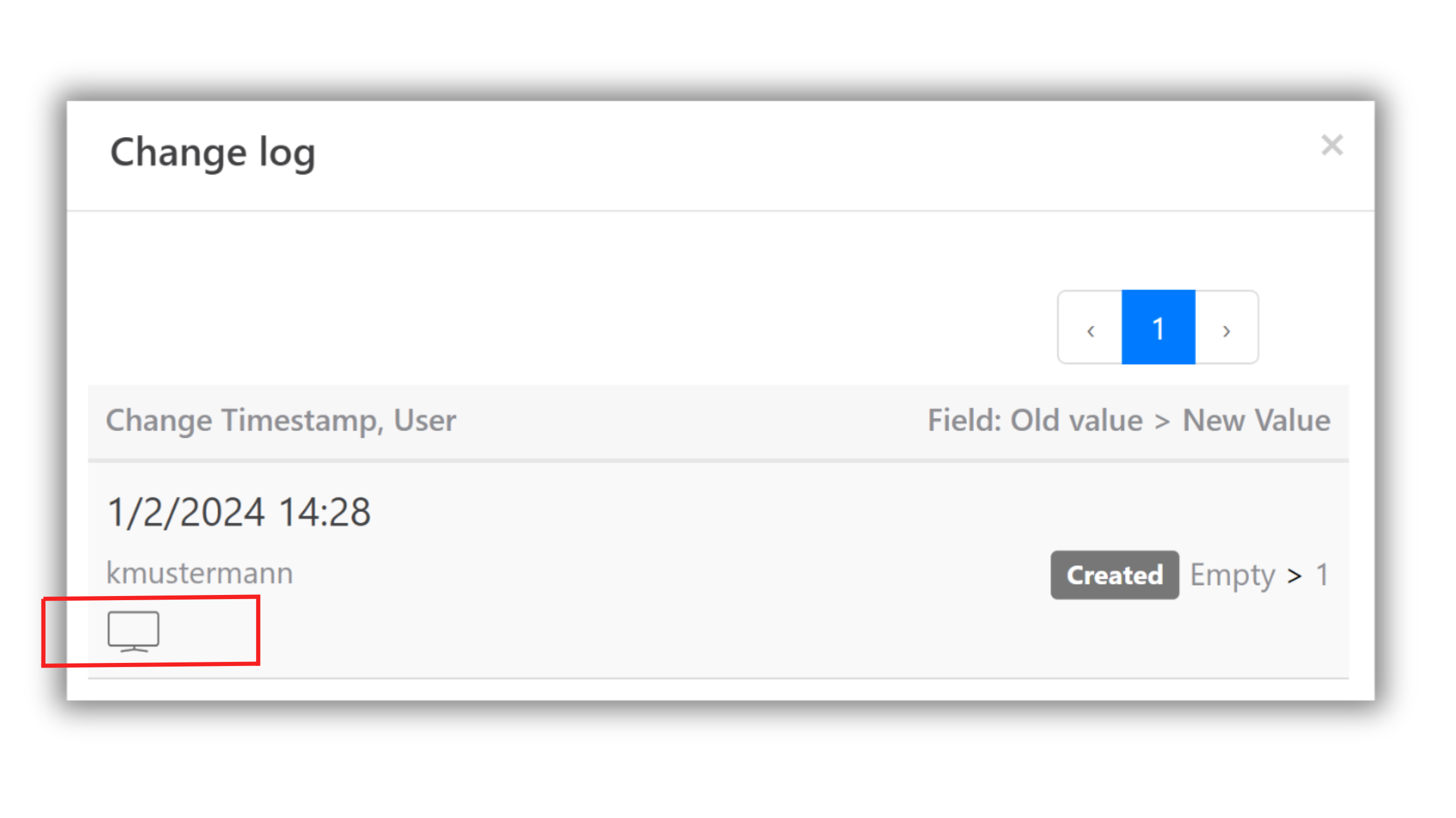Viewport: 1456px width, 818px height.
Task: Click the word User in the header
Action: point(424,421)
